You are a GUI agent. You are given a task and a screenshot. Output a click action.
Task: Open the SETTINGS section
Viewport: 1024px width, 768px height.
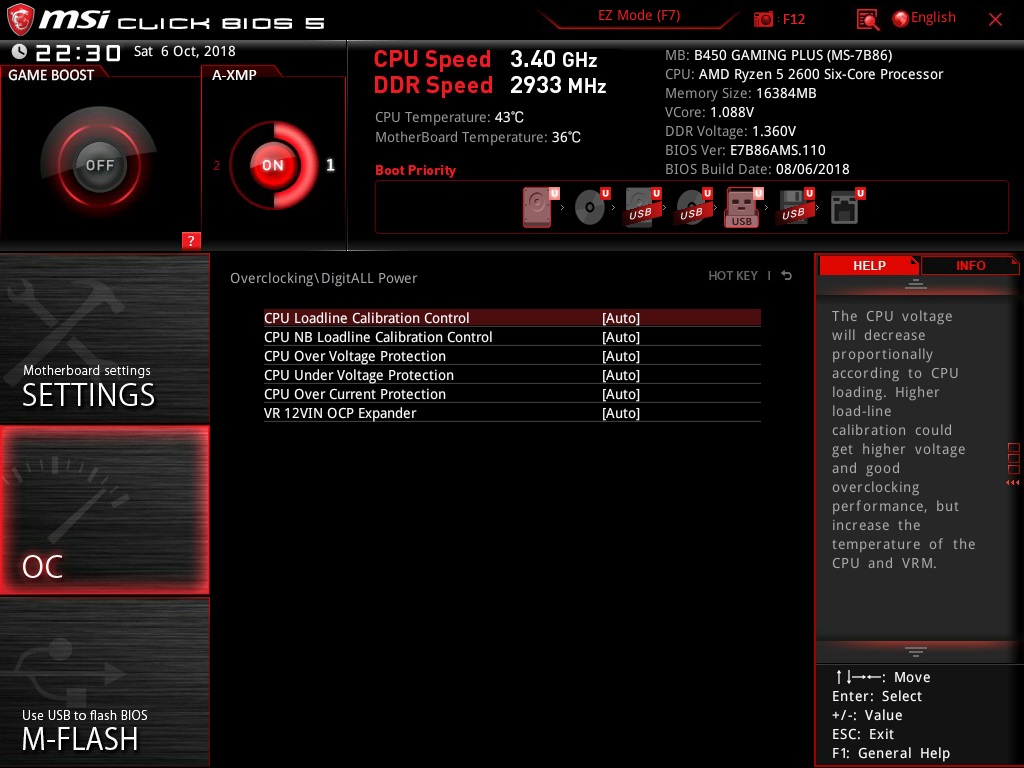pyautogui.click(x=104, y=339)
